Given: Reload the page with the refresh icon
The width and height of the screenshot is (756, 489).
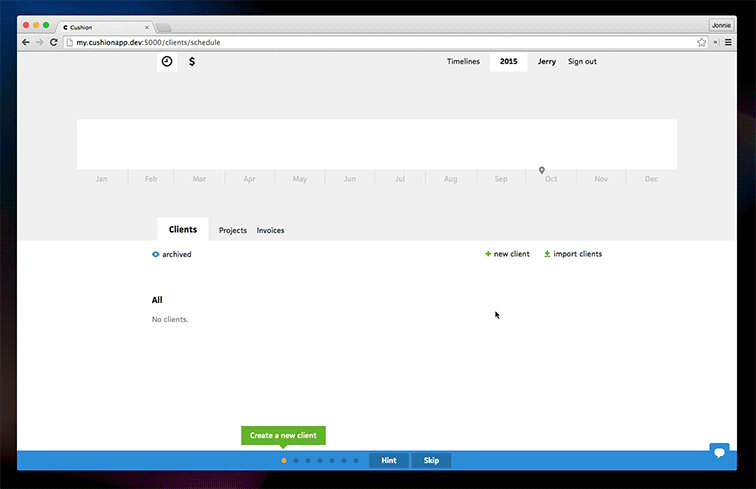Looking at the screenshot, I should tap(54, 42).
